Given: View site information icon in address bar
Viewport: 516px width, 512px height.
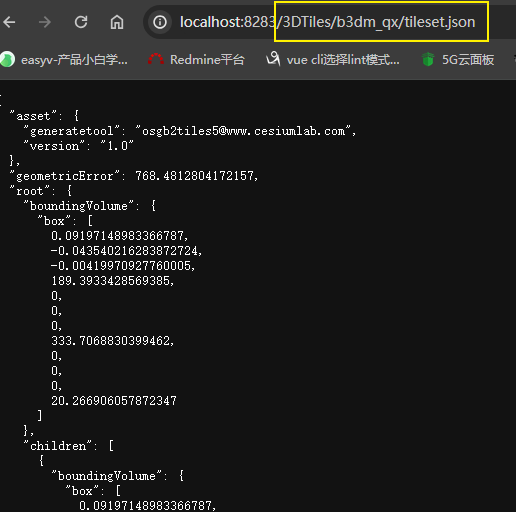Looking at the screenshot, I should [x=160, y=22].
